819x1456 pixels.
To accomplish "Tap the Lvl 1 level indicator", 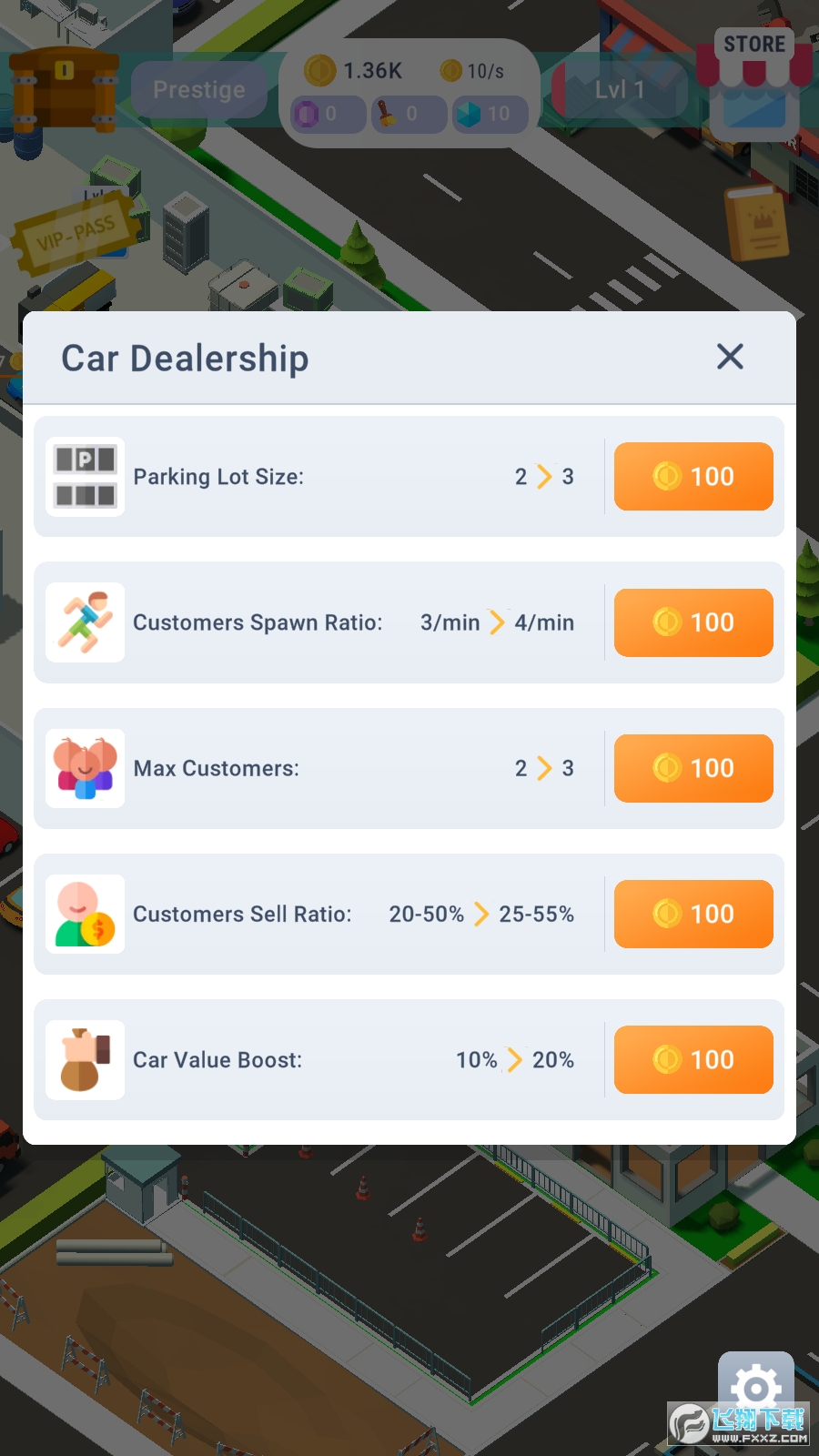I will pos(619,89).
